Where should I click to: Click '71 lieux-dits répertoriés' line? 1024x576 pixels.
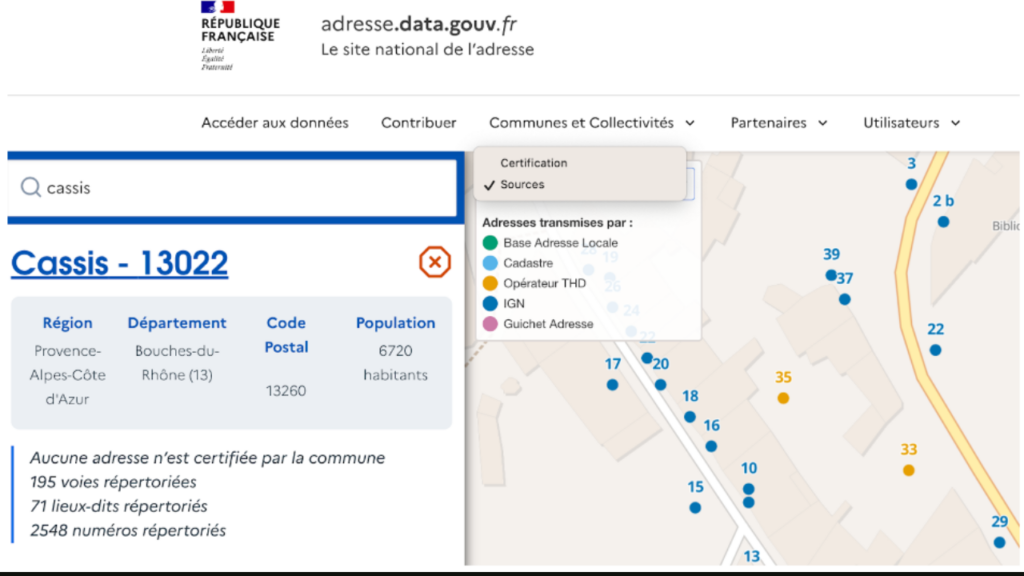[119, 506]
